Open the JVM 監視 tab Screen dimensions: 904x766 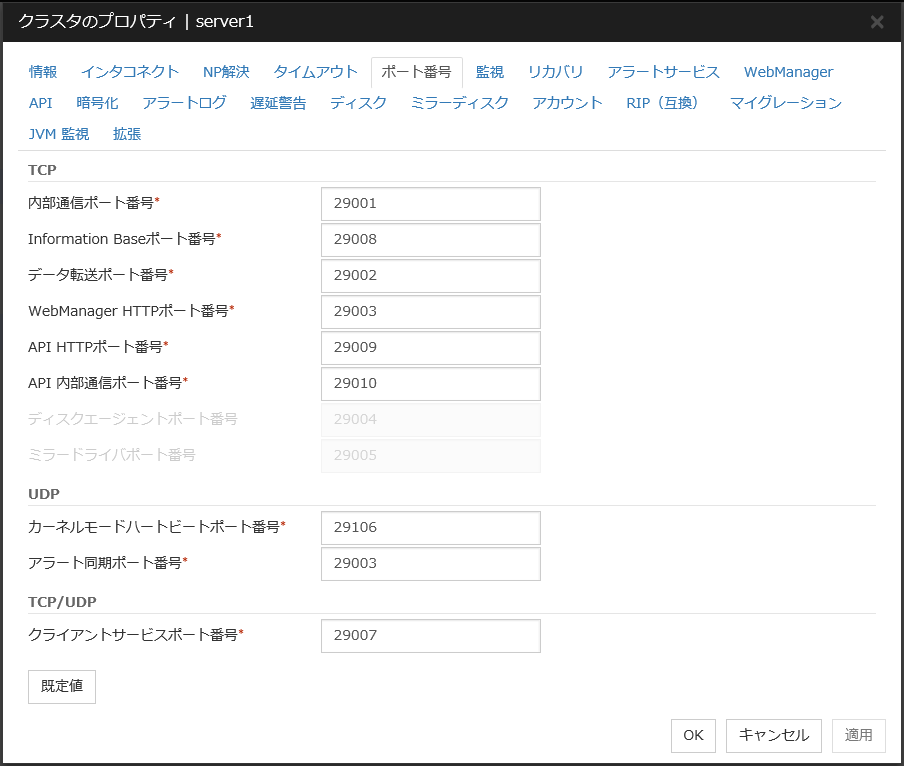(59, 134)
